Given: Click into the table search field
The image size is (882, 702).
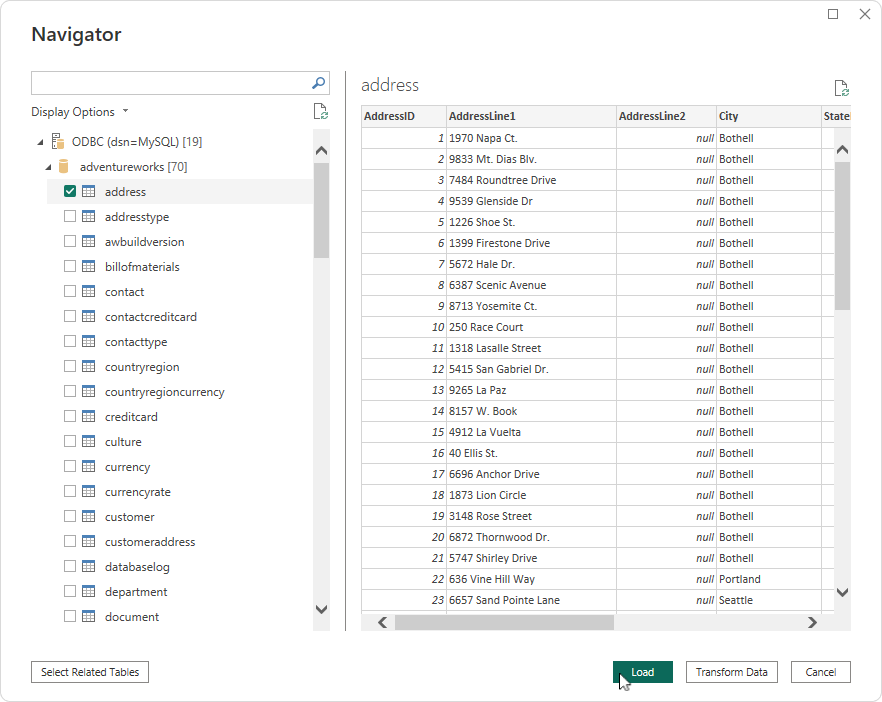Looking at the screenshot, I should 170,83.
